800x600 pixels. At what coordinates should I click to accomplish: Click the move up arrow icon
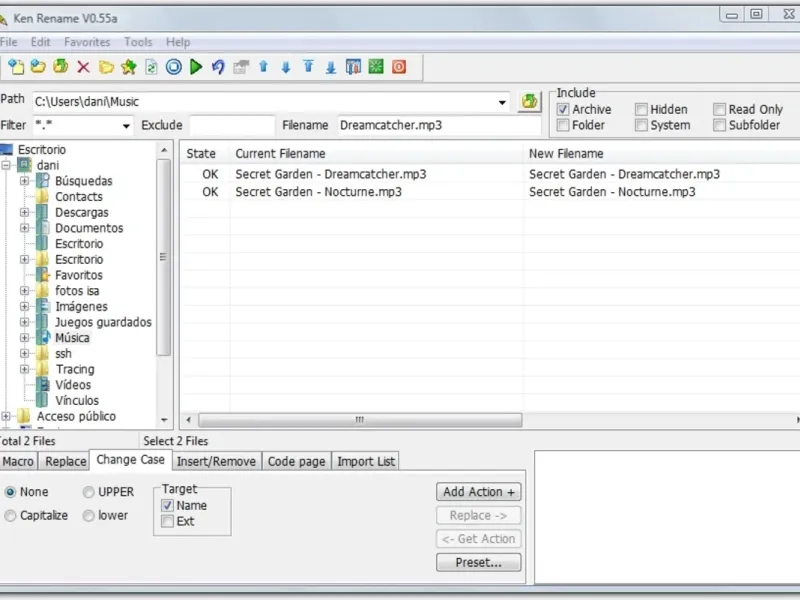263,67
